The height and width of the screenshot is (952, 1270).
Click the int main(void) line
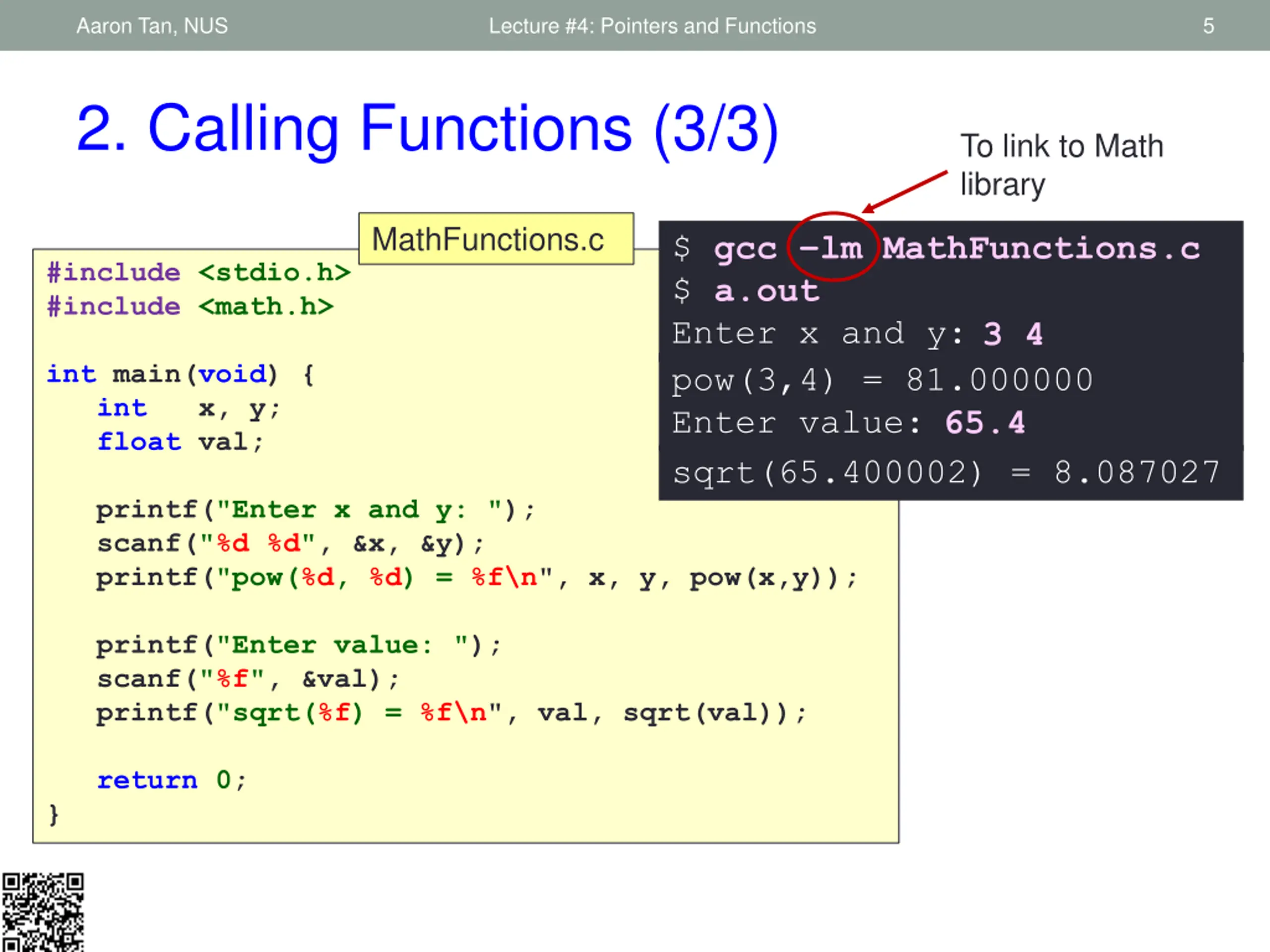click(x=180, y=374)
